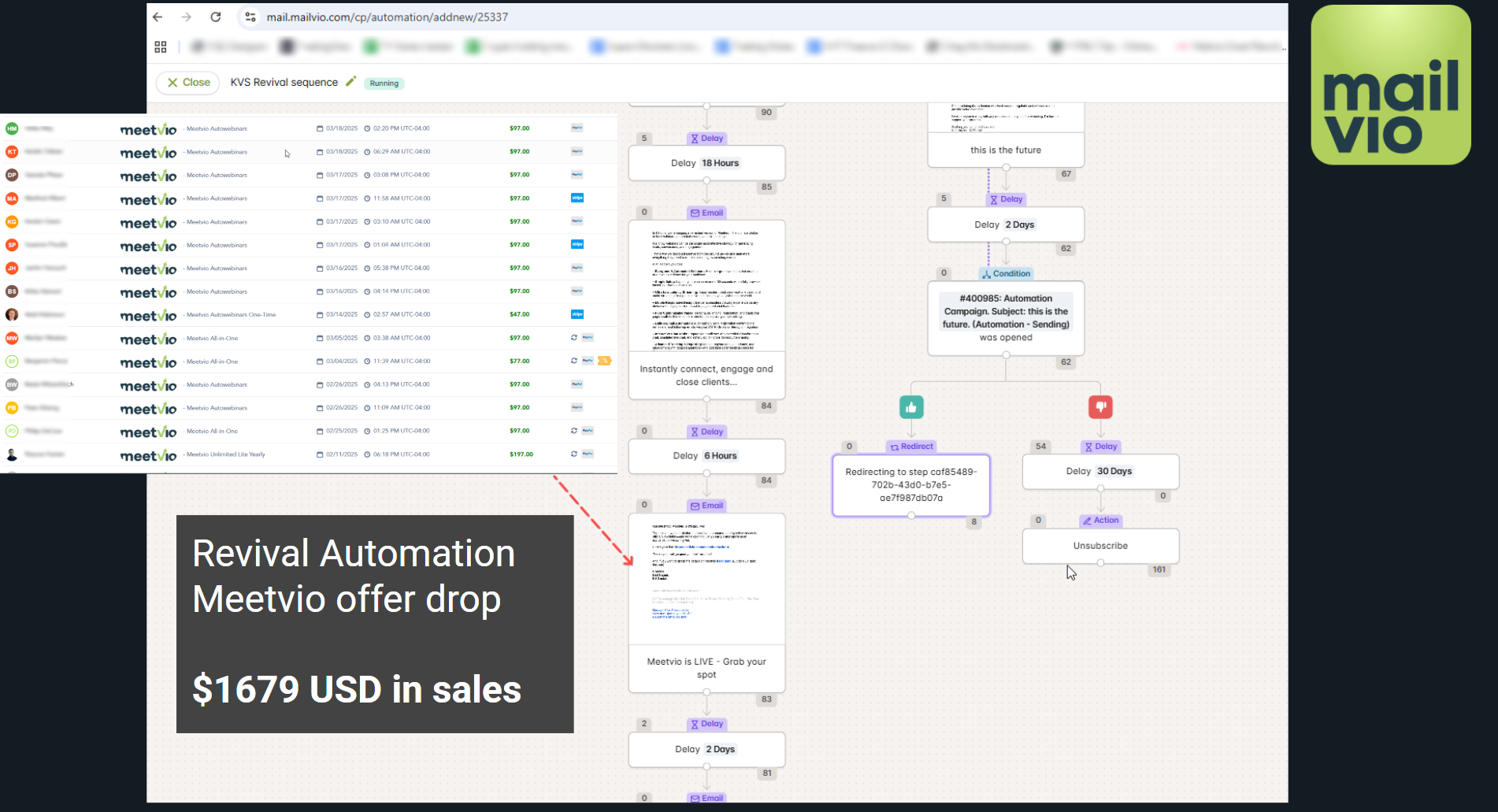Click the Condition tag label
The image size is (1498, 812).
pos(1006,273)
